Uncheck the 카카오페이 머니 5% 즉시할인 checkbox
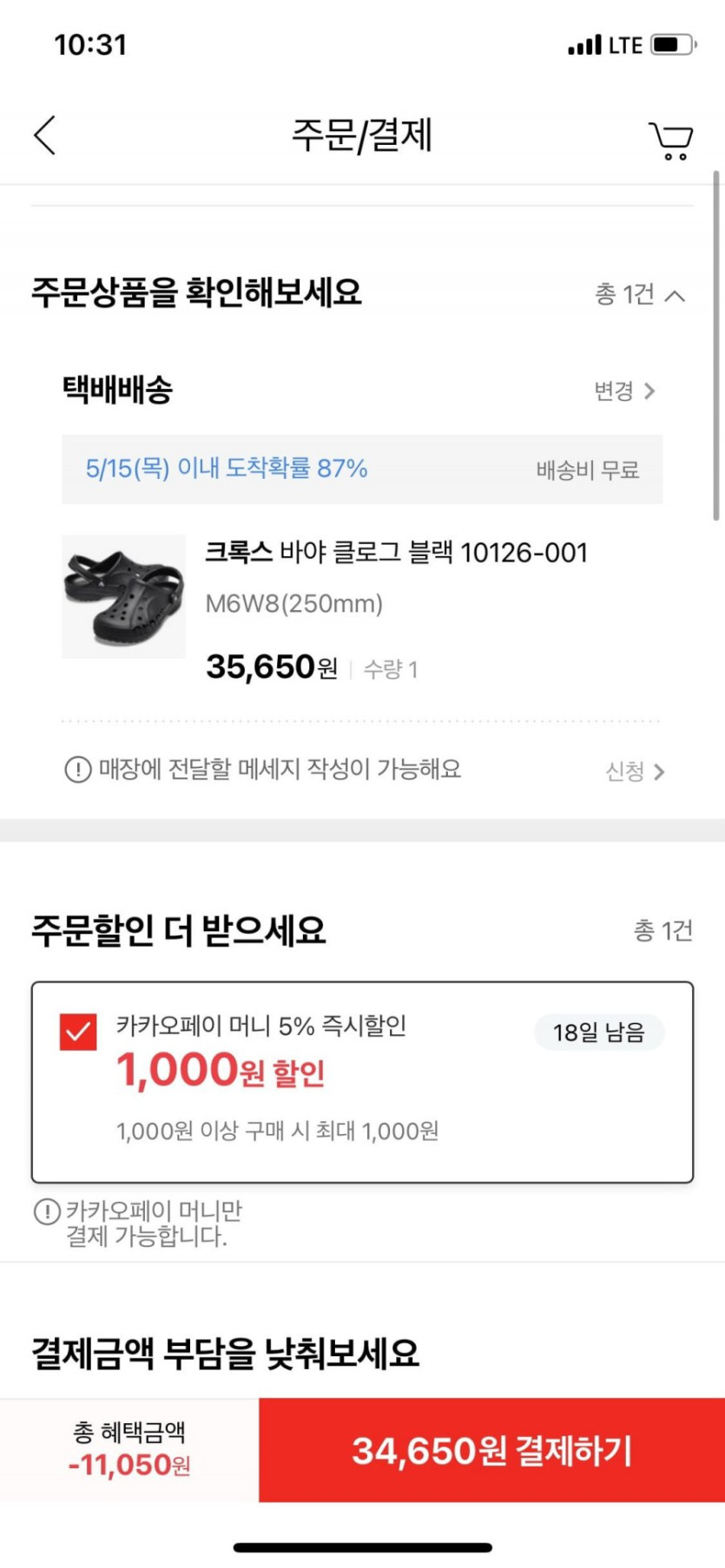725x1568 pixels. [78, 1032]
